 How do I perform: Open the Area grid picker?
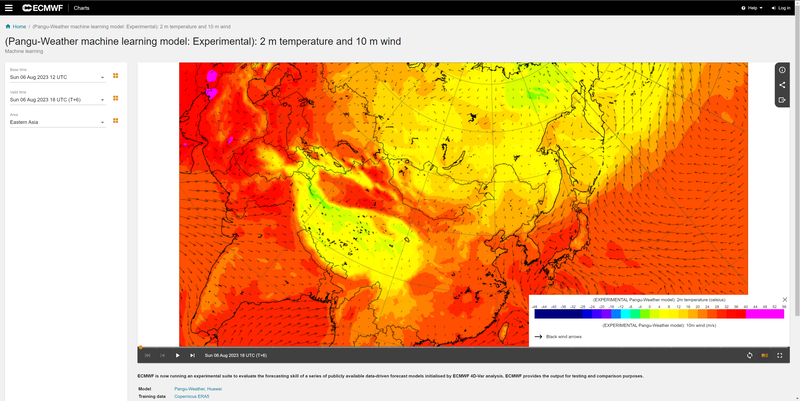pos(116,122)
